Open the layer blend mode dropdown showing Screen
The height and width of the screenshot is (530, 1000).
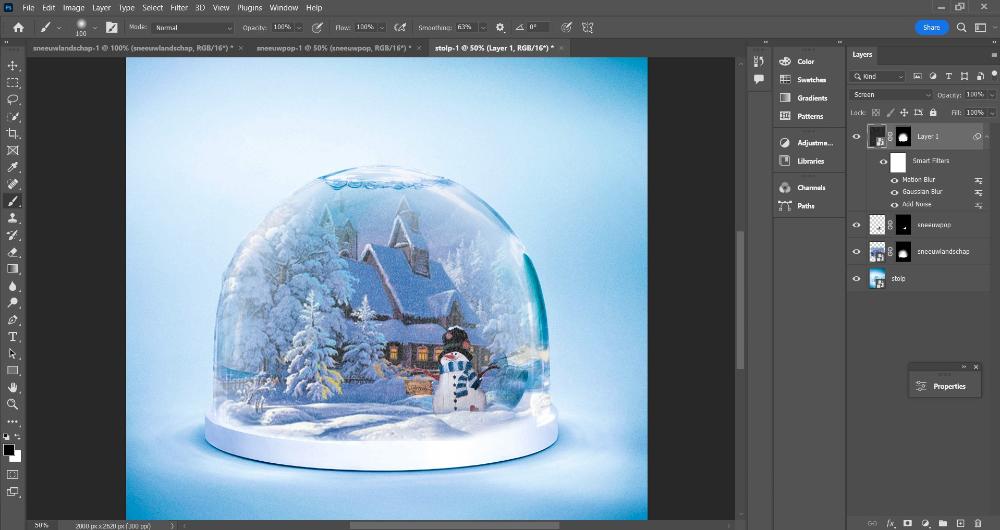891,95
